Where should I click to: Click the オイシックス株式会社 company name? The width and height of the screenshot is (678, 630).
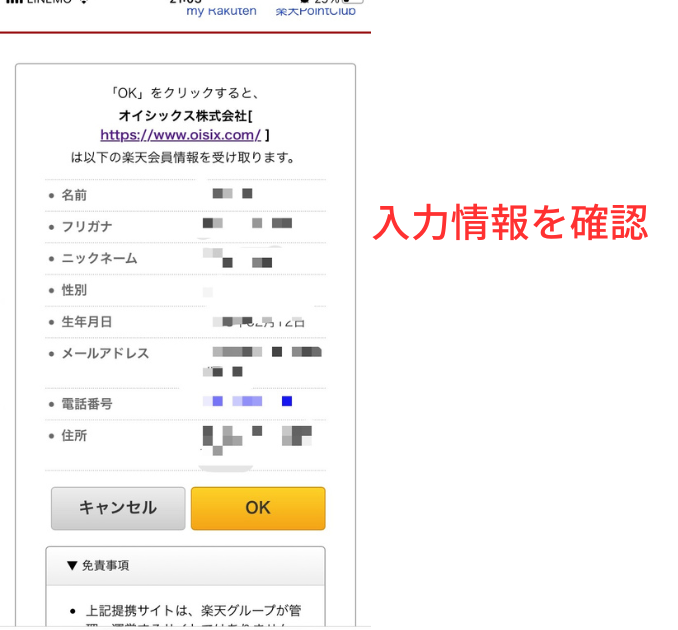(x=183, y=115)
